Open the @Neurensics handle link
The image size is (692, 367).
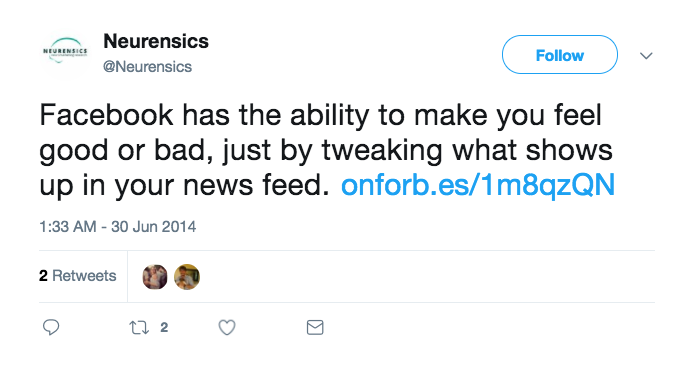[x=147, y=67]
